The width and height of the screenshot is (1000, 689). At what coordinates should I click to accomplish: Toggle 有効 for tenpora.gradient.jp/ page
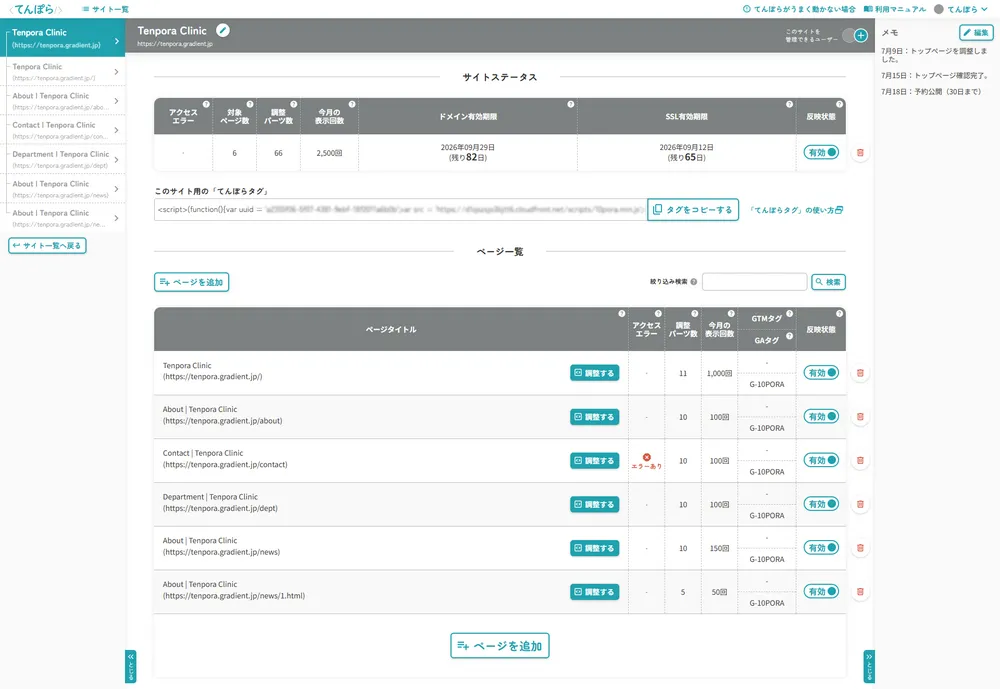pyautogui.click(x=821, y=373)
